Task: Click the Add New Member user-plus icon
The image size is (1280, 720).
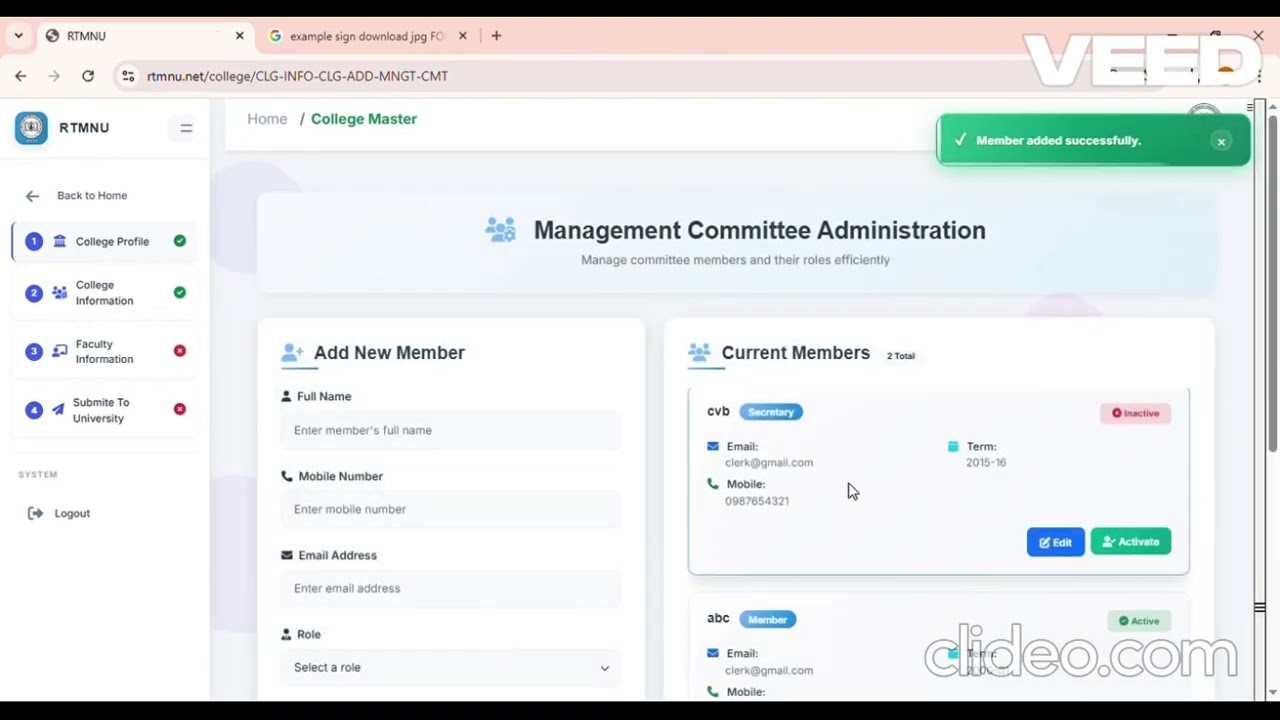Action: [x=292, y=353]
